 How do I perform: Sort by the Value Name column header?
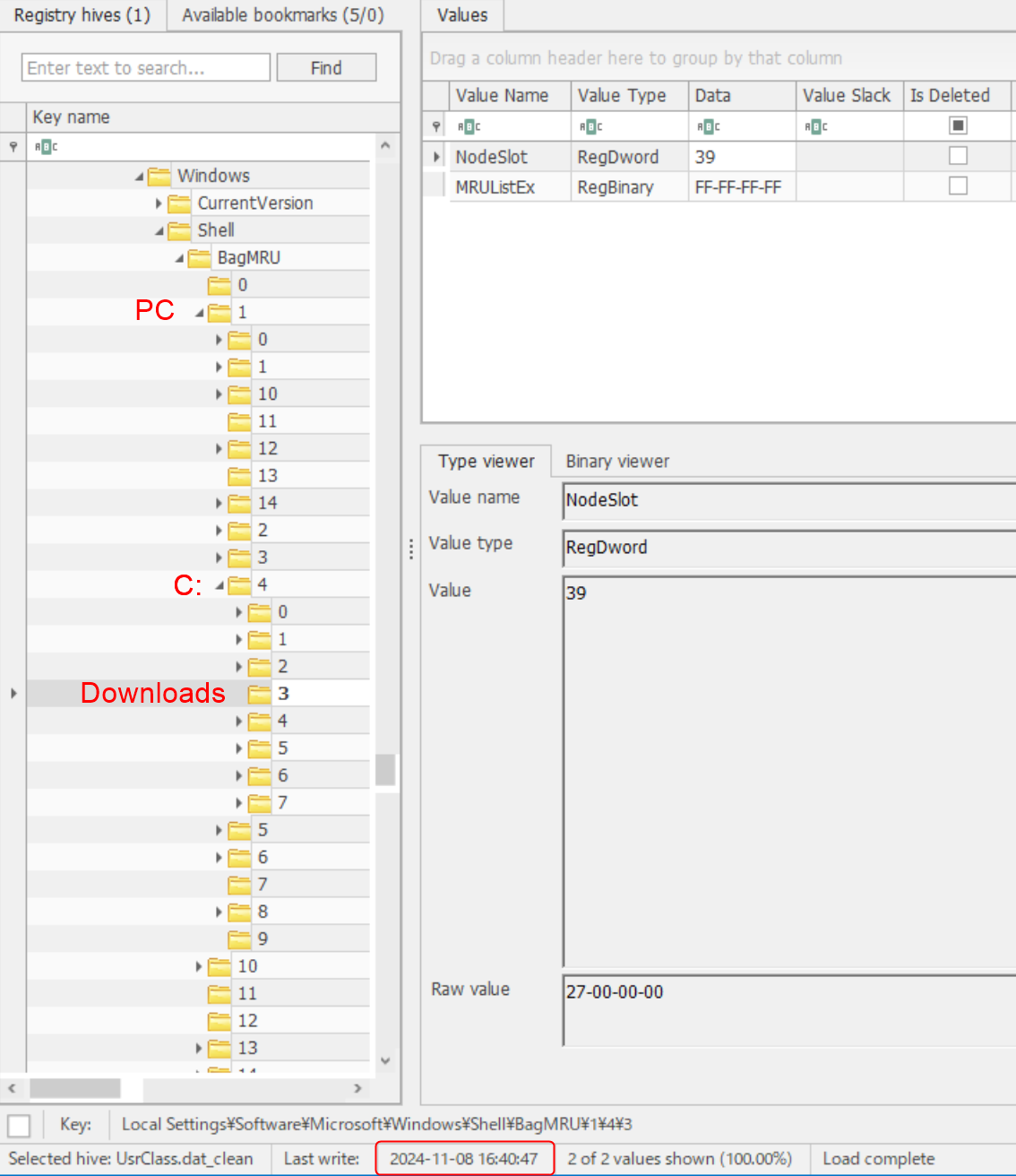click(510, 95)
